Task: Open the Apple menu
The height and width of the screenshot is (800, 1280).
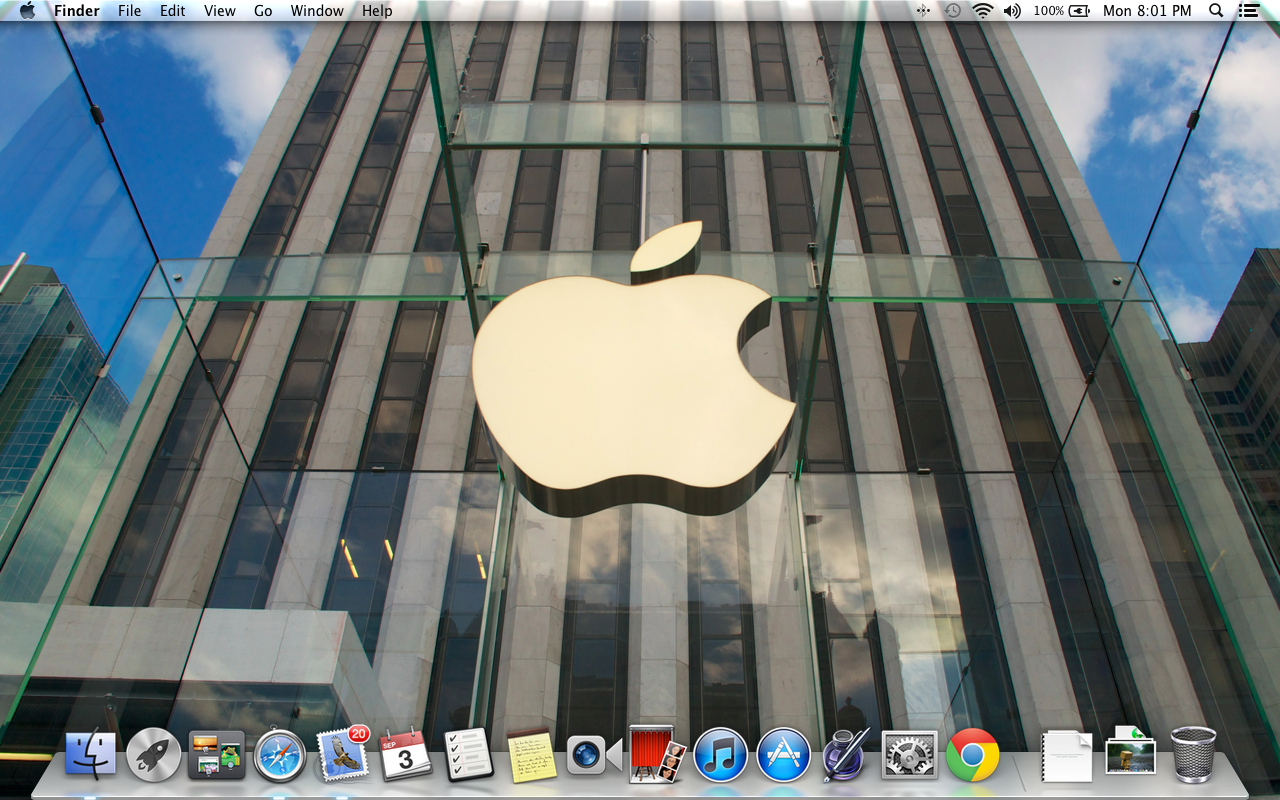Action: (x=27, y=11)
